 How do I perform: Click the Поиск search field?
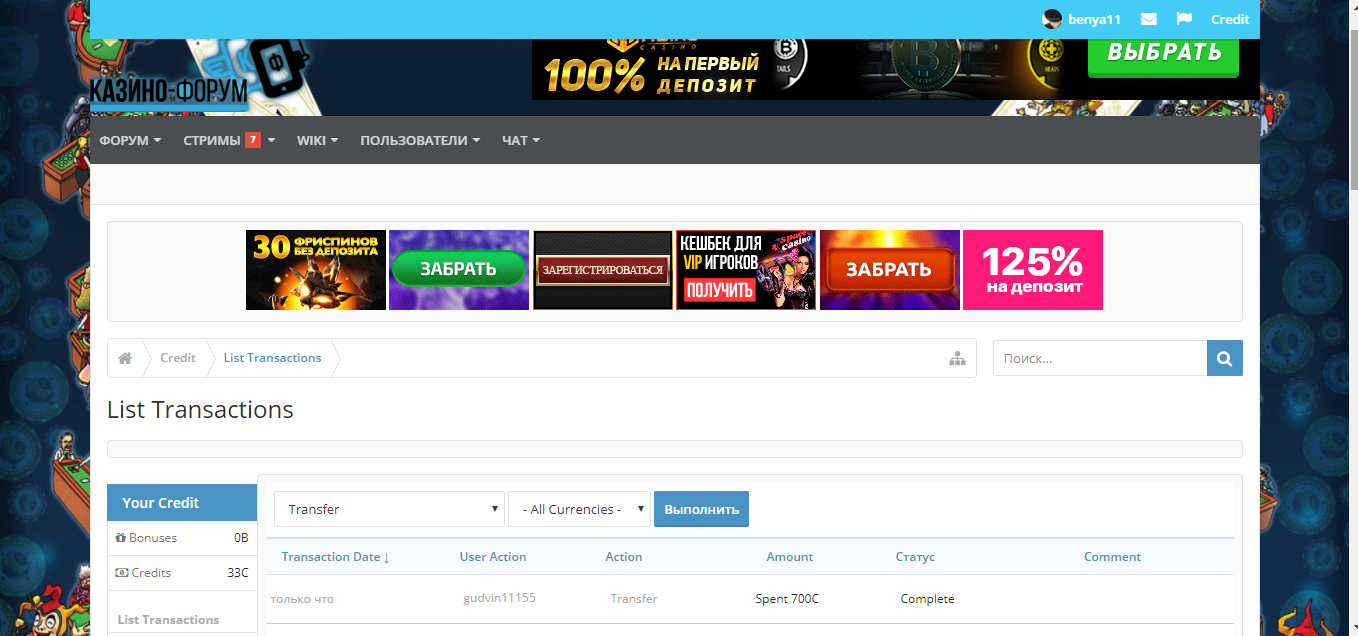point(1090,357)
